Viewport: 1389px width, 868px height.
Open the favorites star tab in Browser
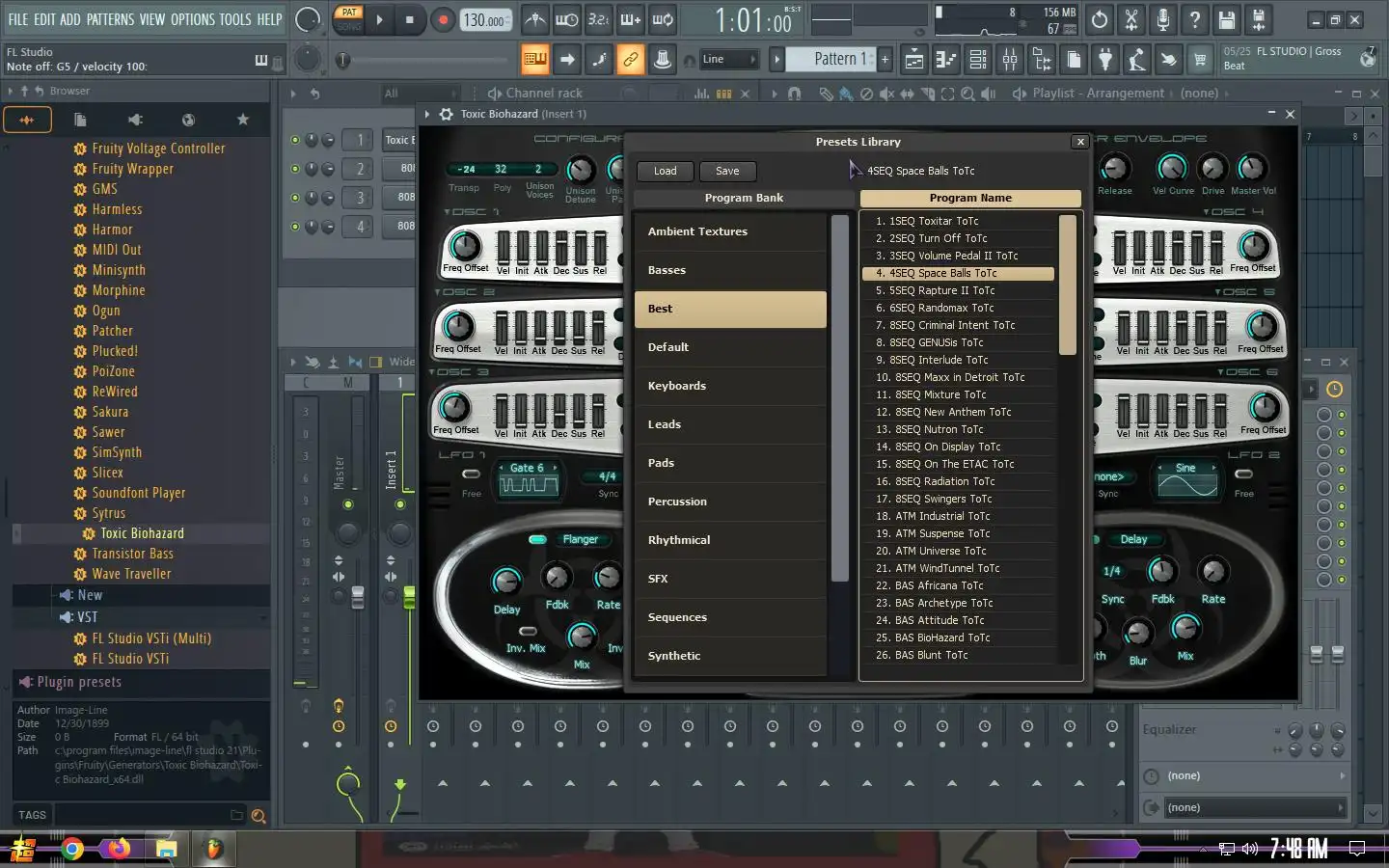(x=243, y=120)
